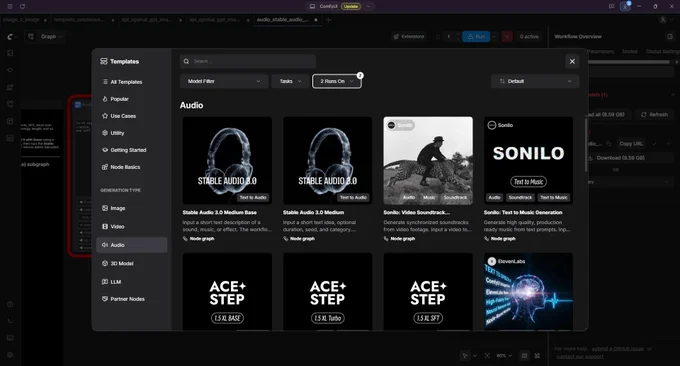
Task: Click the blue notification icon in title bar
Action: click(x=625, y=7)
